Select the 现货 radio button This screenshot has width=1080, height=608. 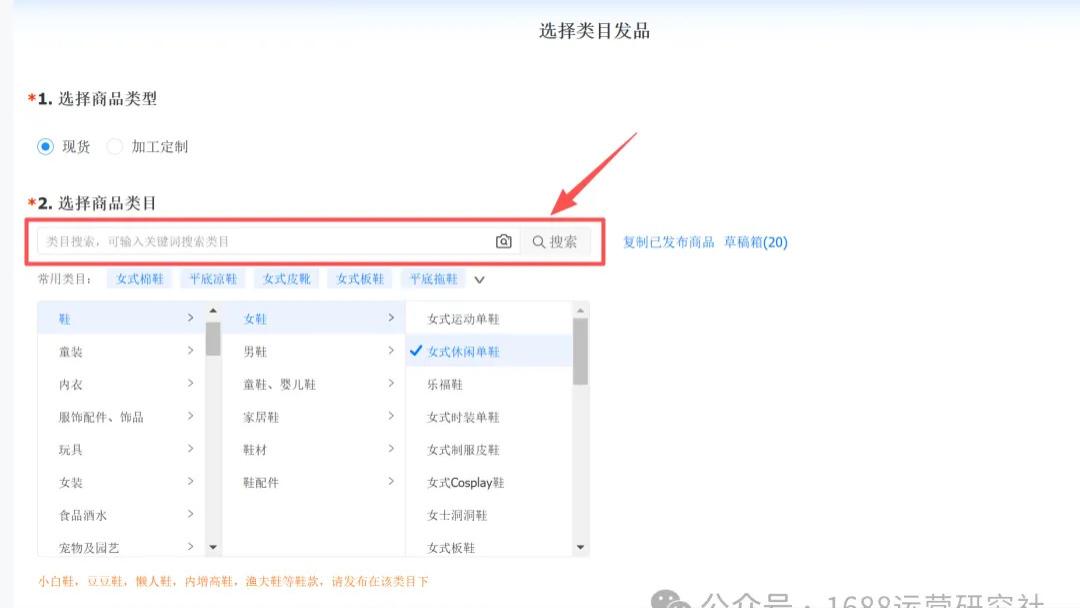click(45, 146)
